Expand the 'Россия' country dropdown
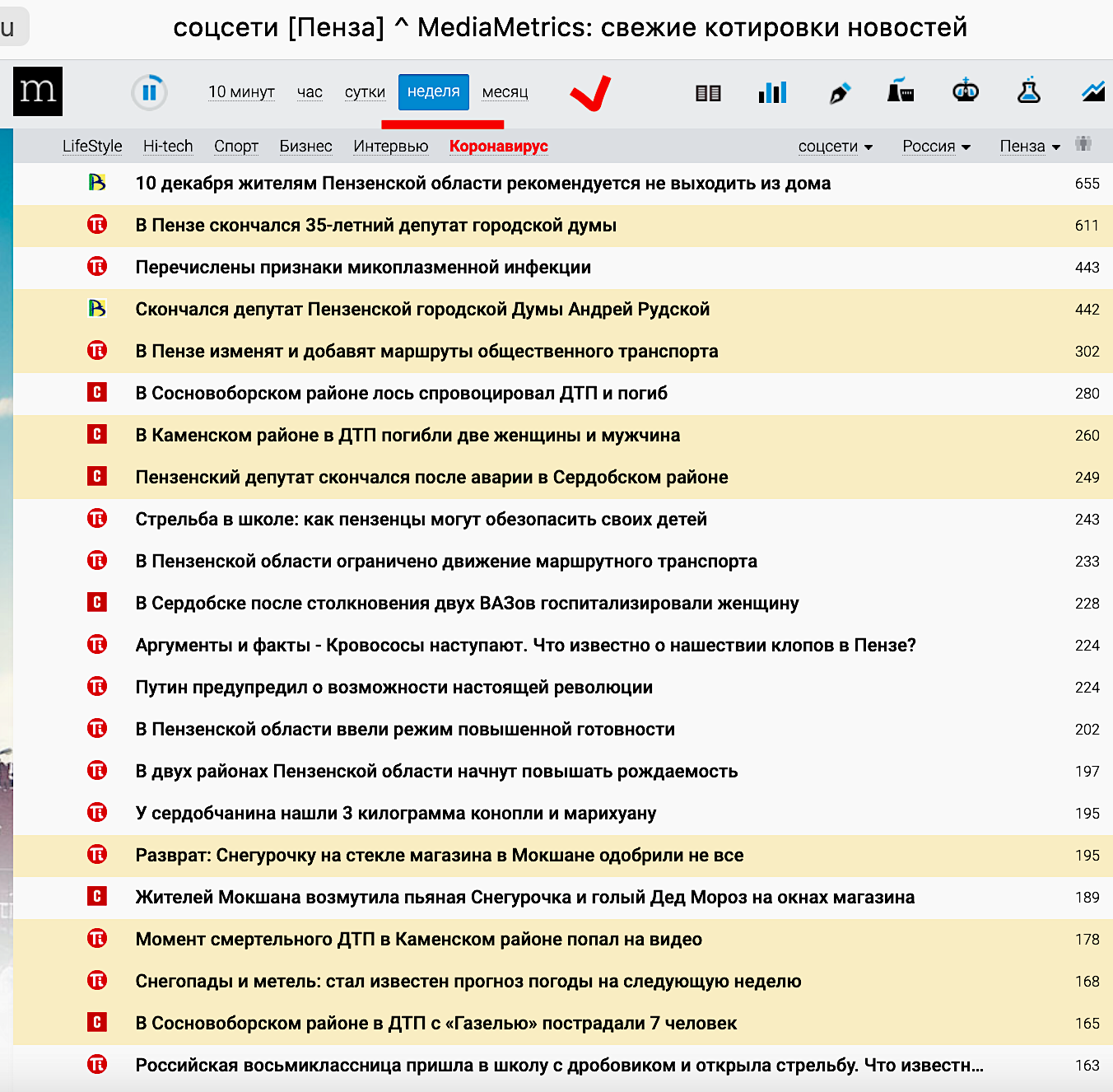The image size is (1113, 1092). tap(936, 146)
